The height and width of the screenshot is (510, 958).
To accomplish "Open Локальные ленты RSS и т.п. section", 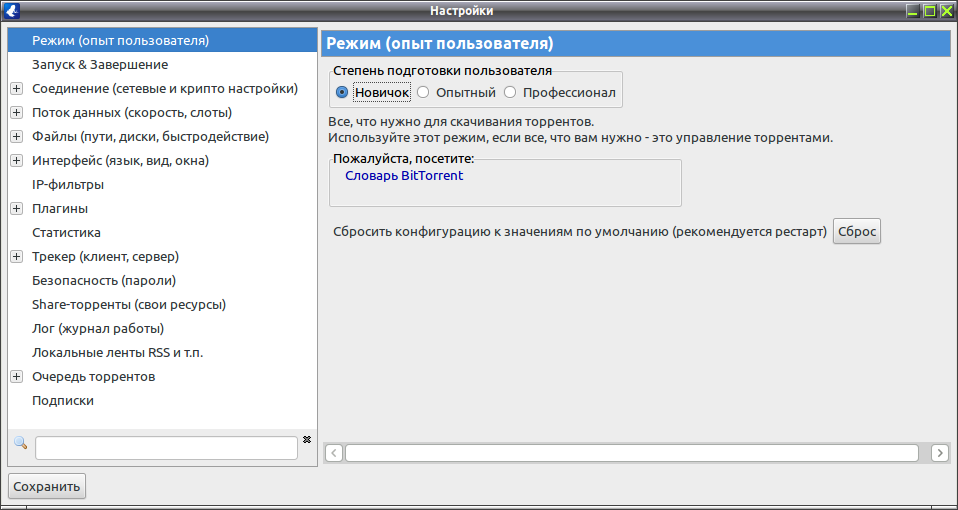I will coord(117,353).
